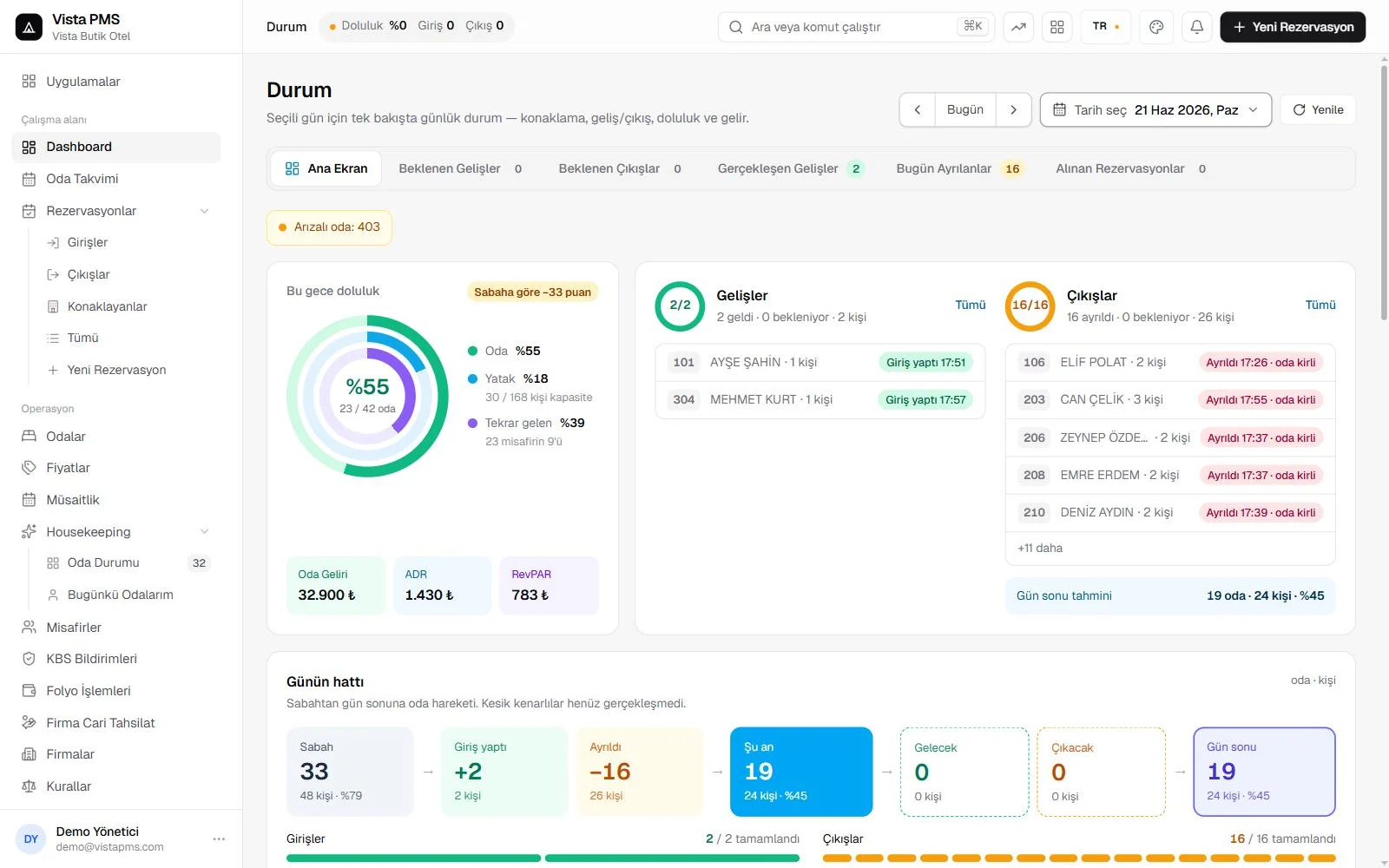Click the Girişler green progress bar
The height and width of the screenshot is (868, 1389).
click(543, 858)
